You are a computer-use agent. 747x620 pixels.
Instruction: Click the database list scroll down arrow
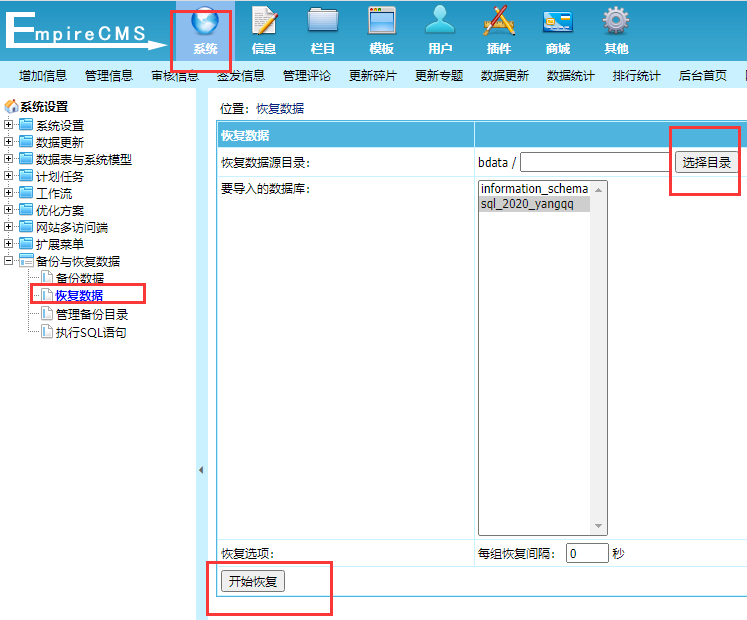pyautogui.click(x=598, y=526)
